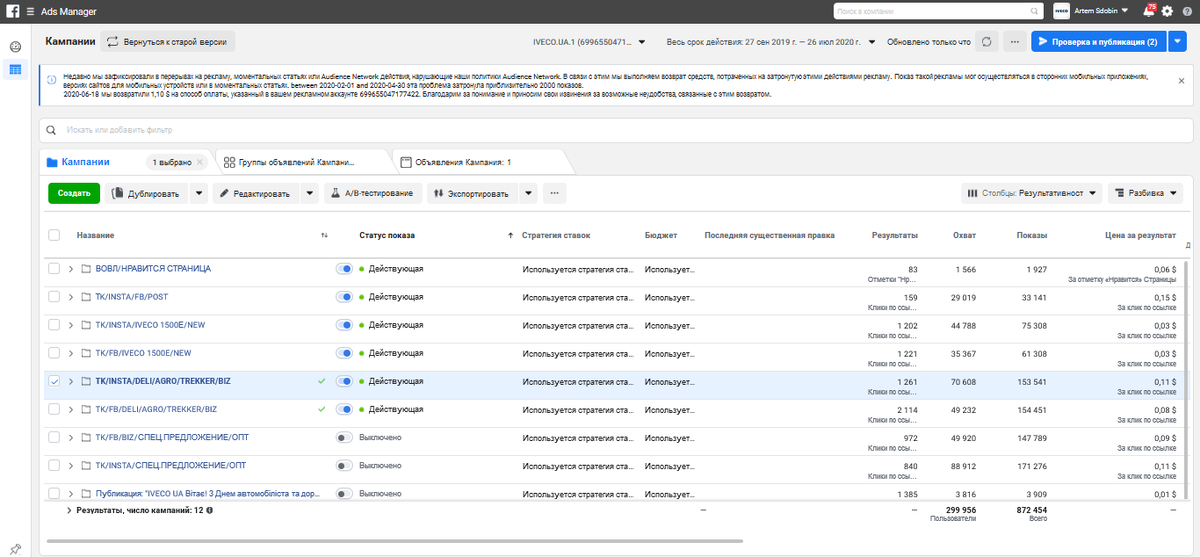1200x557 pixels.
Task: Click the A/B-тестирование button
Action: tap(373, 193)
